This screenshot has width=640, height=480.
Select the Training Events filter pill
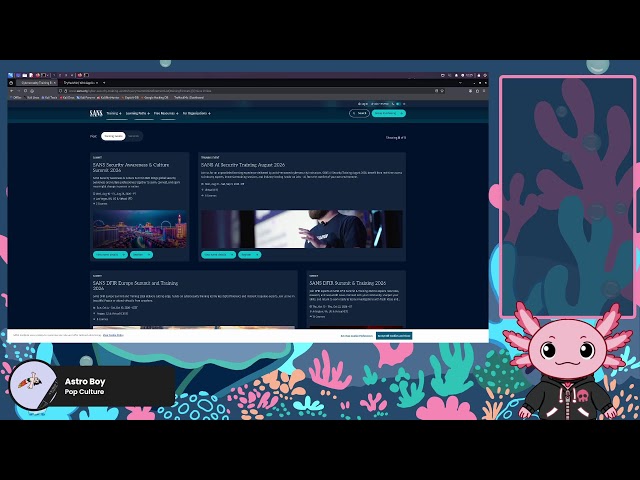click(113, 136)
